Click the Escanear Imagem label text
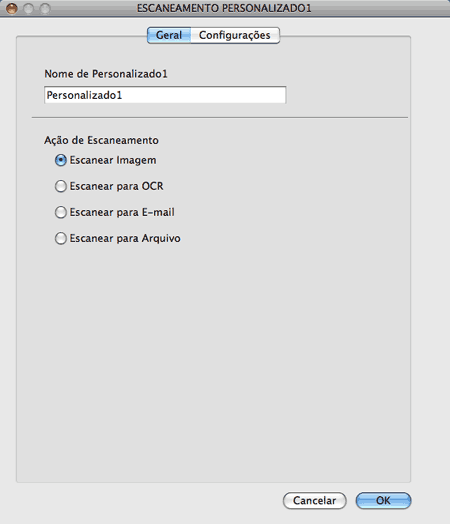450x524 pixels. (113, 160)
